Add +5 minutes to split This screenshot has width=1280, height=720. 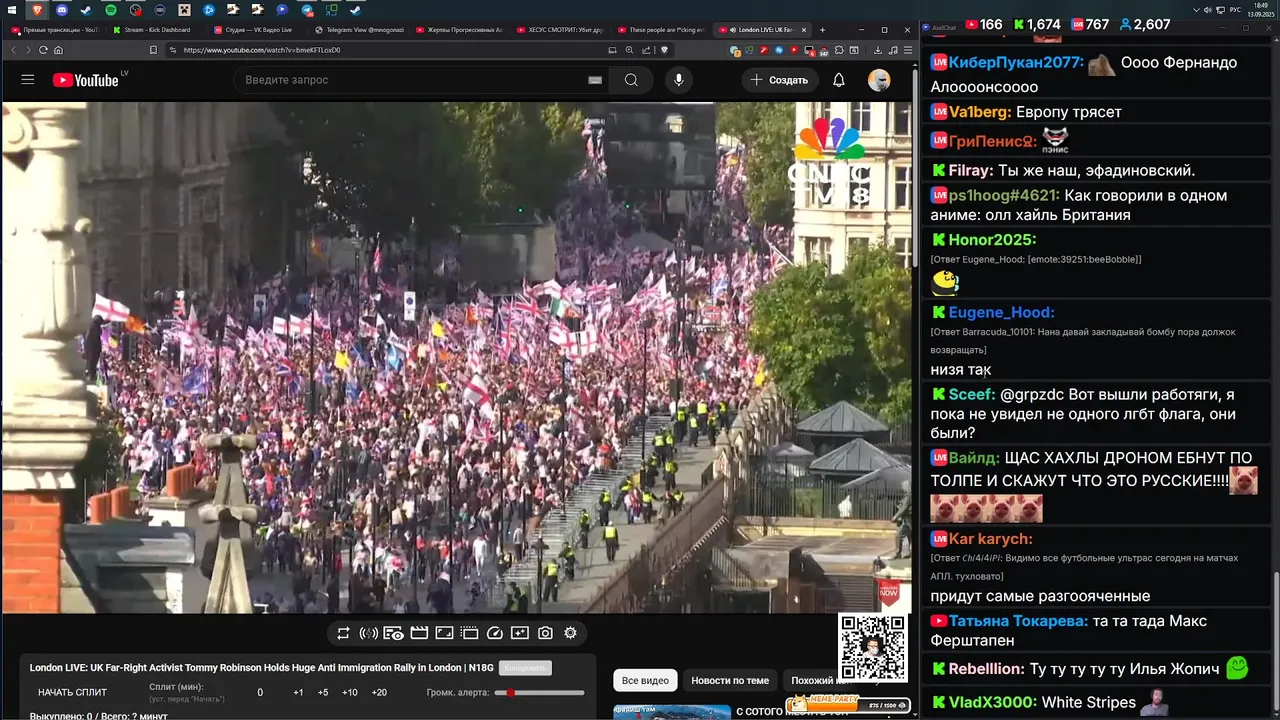point(323,693)
